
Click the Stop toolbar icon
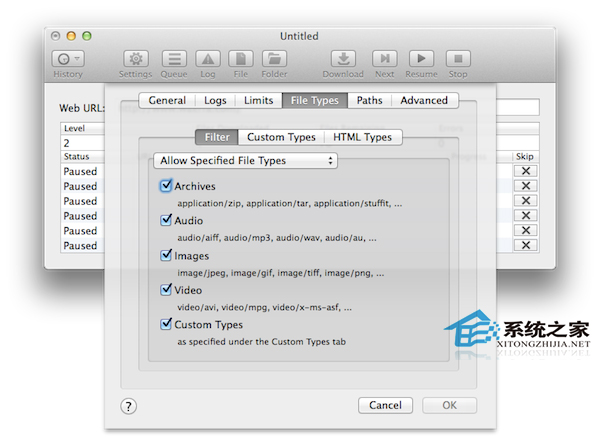(458, 59)
